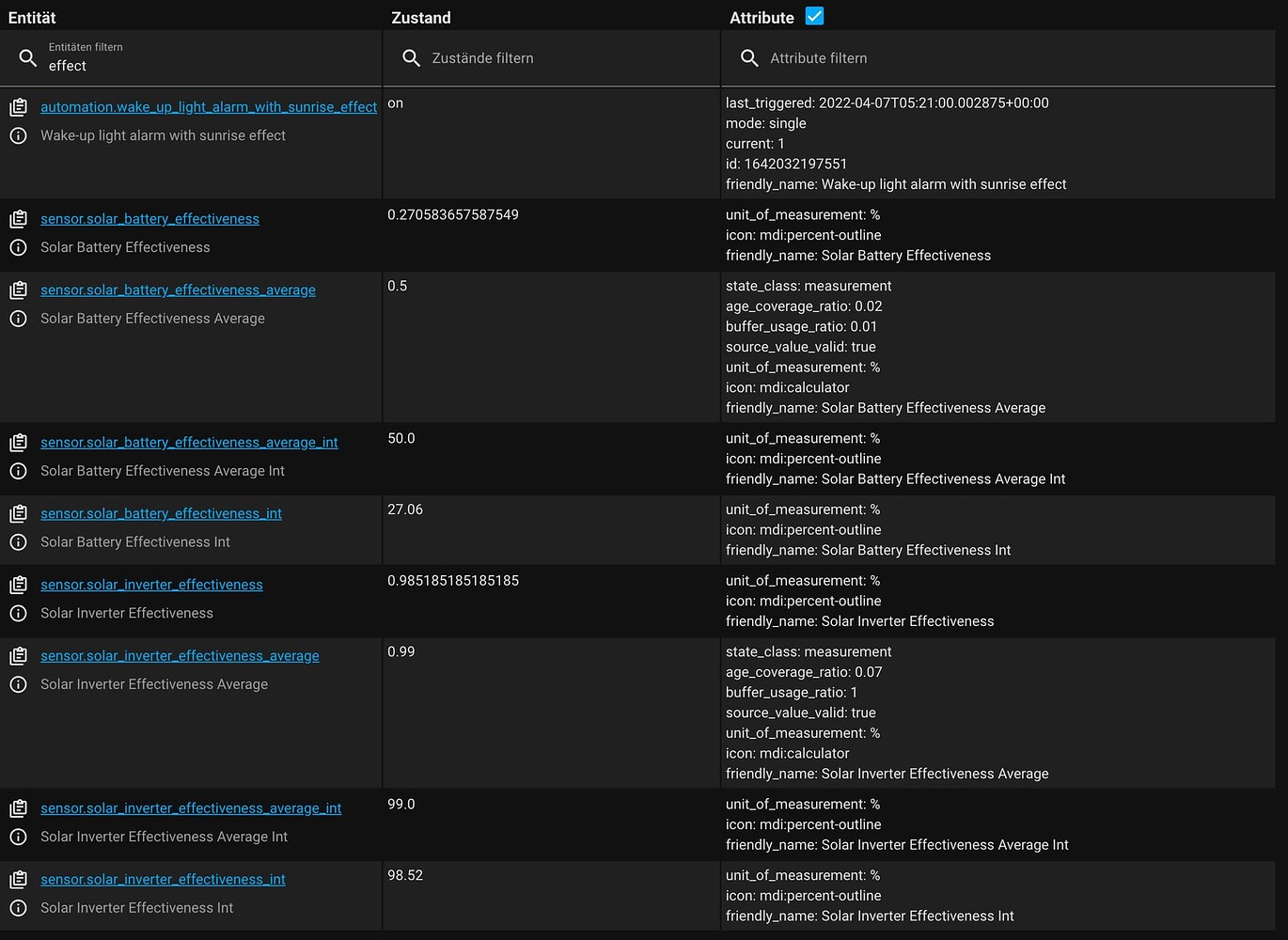Select sensor.solar_battery_effectiveness_int entity link

[x=161, y=513]
